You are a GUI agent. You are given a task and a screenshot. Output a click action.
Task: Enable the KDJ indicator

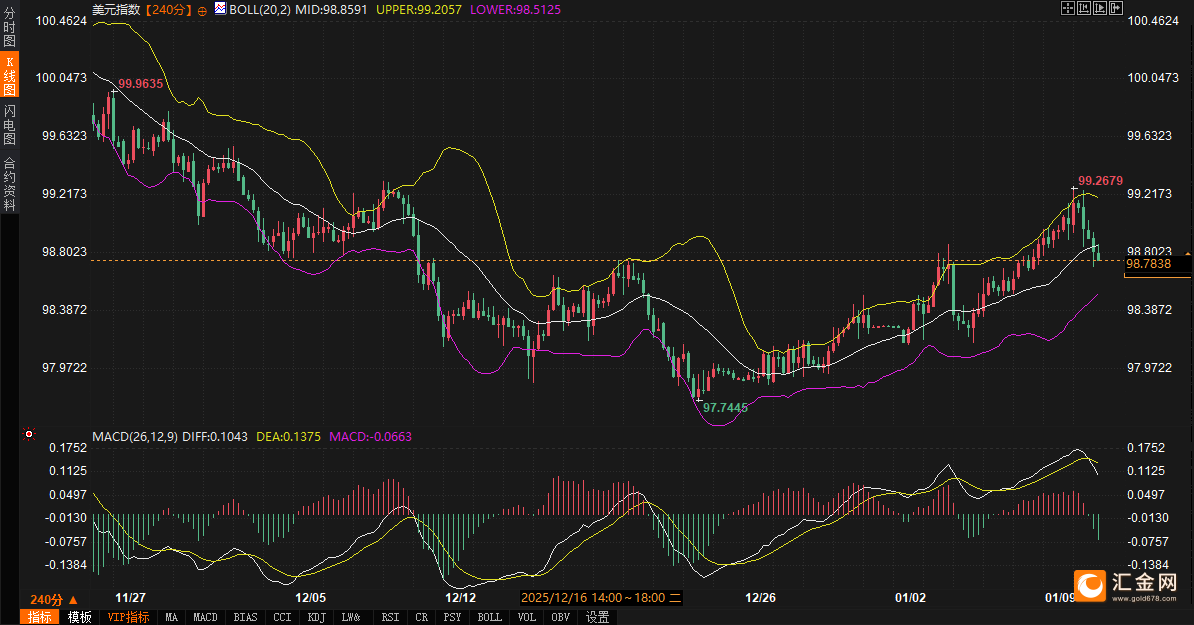click(x=316, y=617)
